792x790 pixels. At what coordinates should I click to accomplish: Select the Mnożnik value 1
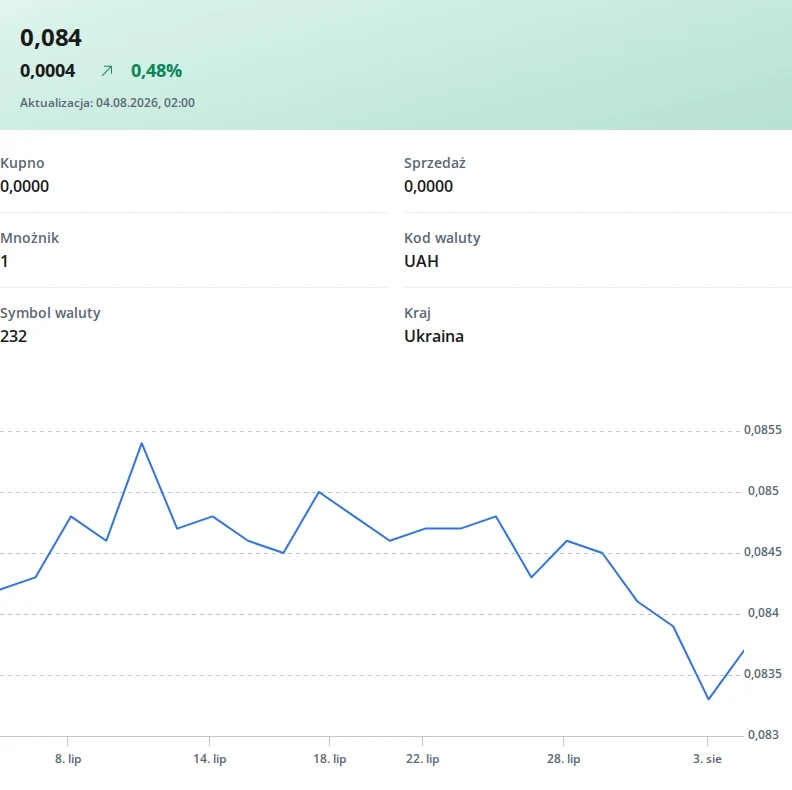pyautogui.click(x=4, y=261)
